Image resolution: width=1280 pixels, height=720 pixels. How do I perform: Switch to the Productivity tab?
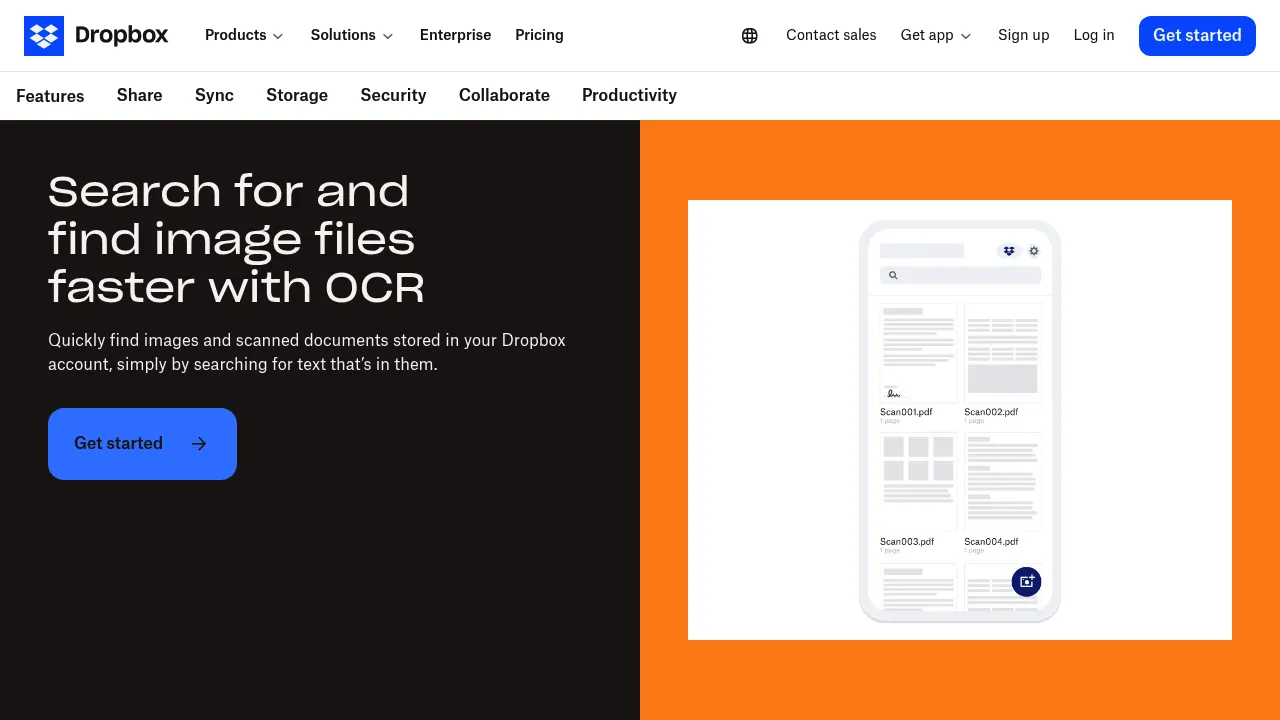pos(629,95)
